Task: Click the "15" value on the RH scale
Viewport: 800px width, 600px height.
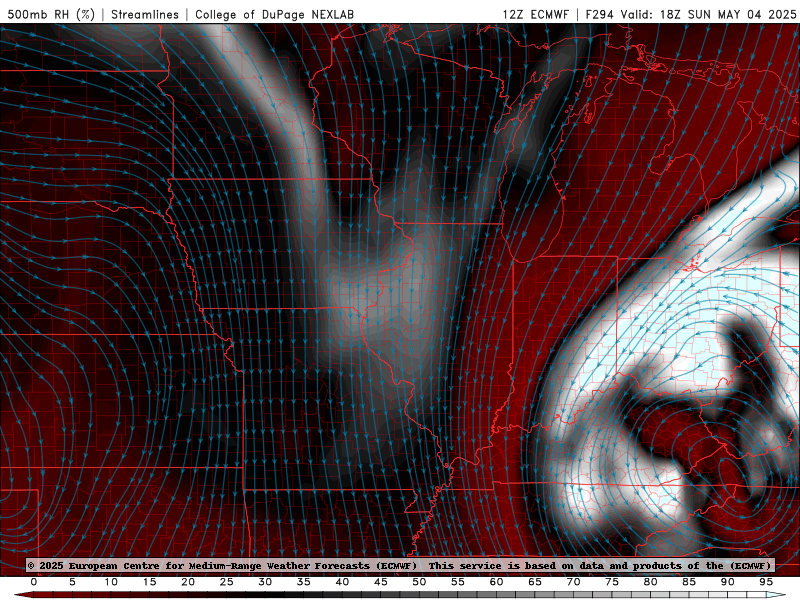Action: tap(149, 582)
